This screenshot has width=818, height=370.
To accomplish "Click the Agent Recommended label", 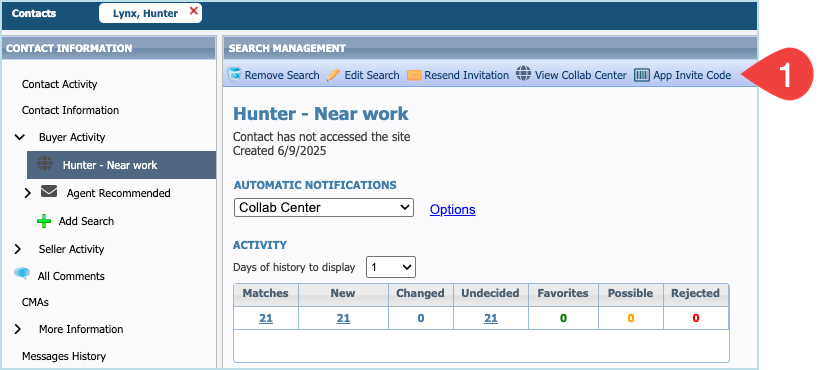I will 118,193.
